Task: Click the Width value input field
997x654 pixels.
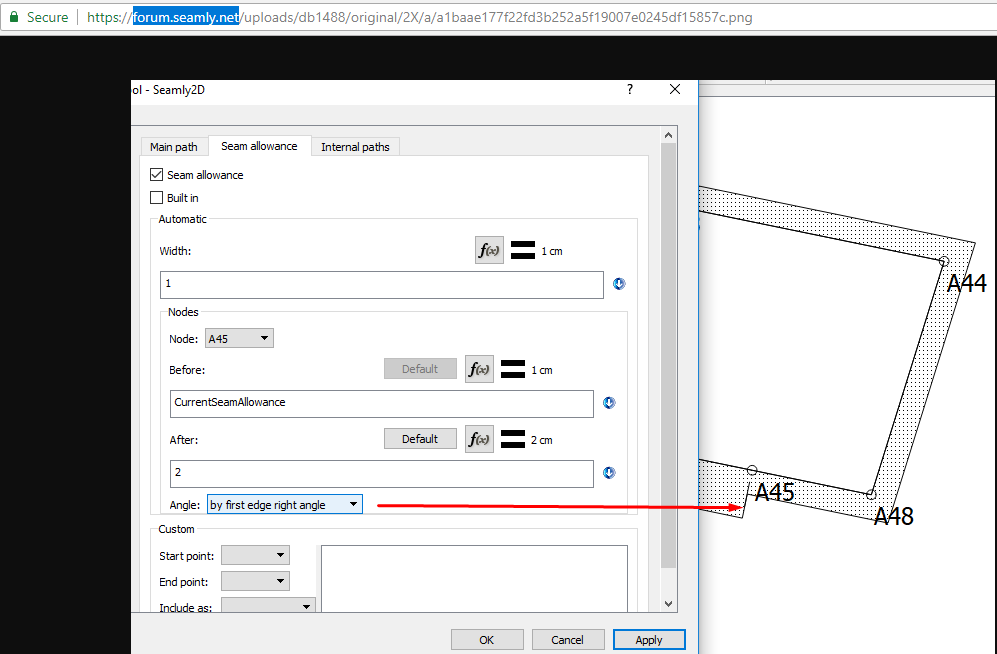Action: click(x=381, y=285)
